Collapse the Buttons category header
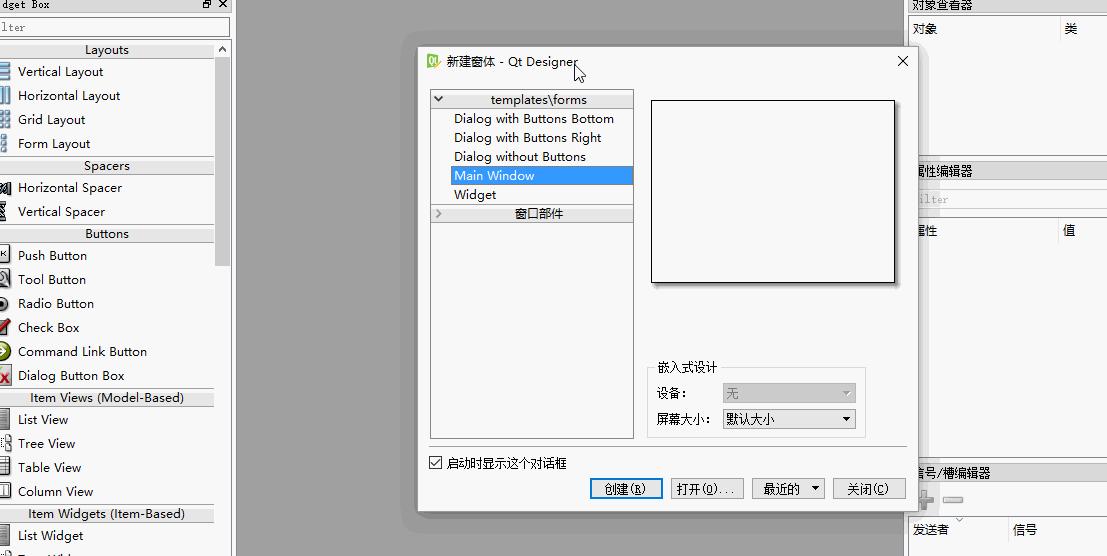The height and width of the screenshot is (556, 1107). coord(107,234)
